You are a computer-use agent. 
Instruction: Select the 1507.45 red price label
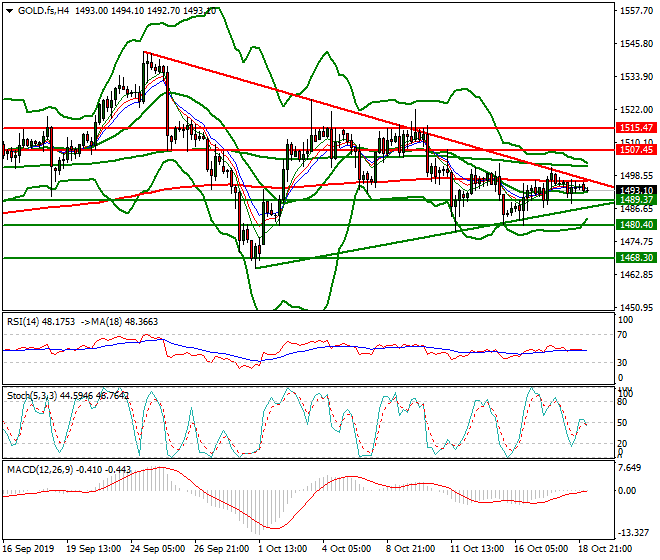(636, 149)
